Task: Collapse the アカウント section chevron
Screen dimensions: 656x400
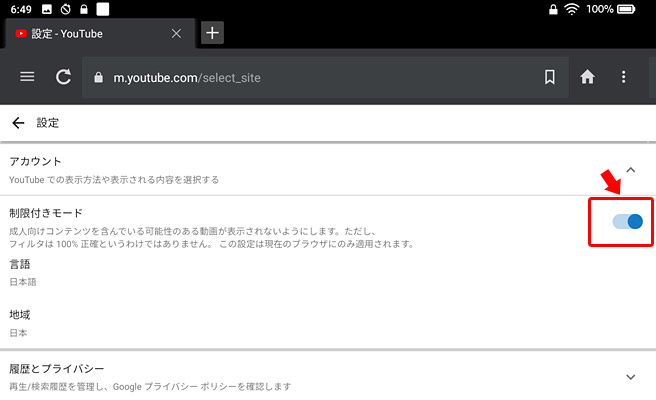Action: (630, 170)
